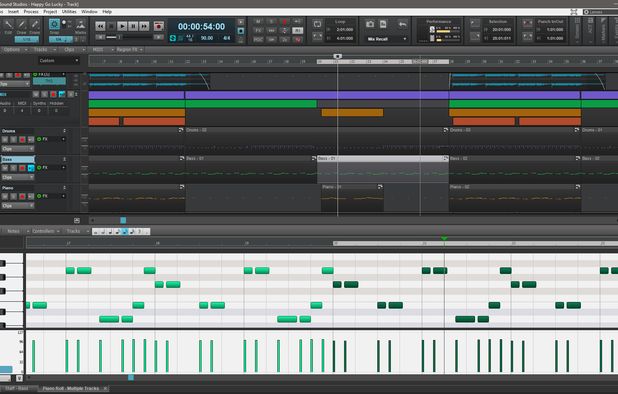Screen dimensions: 618x394
Task: Click the Rewind transport button
Action: click(100, 26)
